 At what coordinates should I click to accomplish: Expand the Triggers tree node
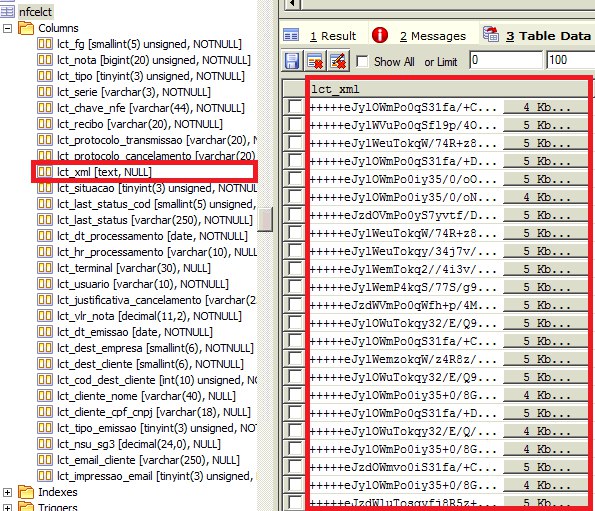click(7, 508)
